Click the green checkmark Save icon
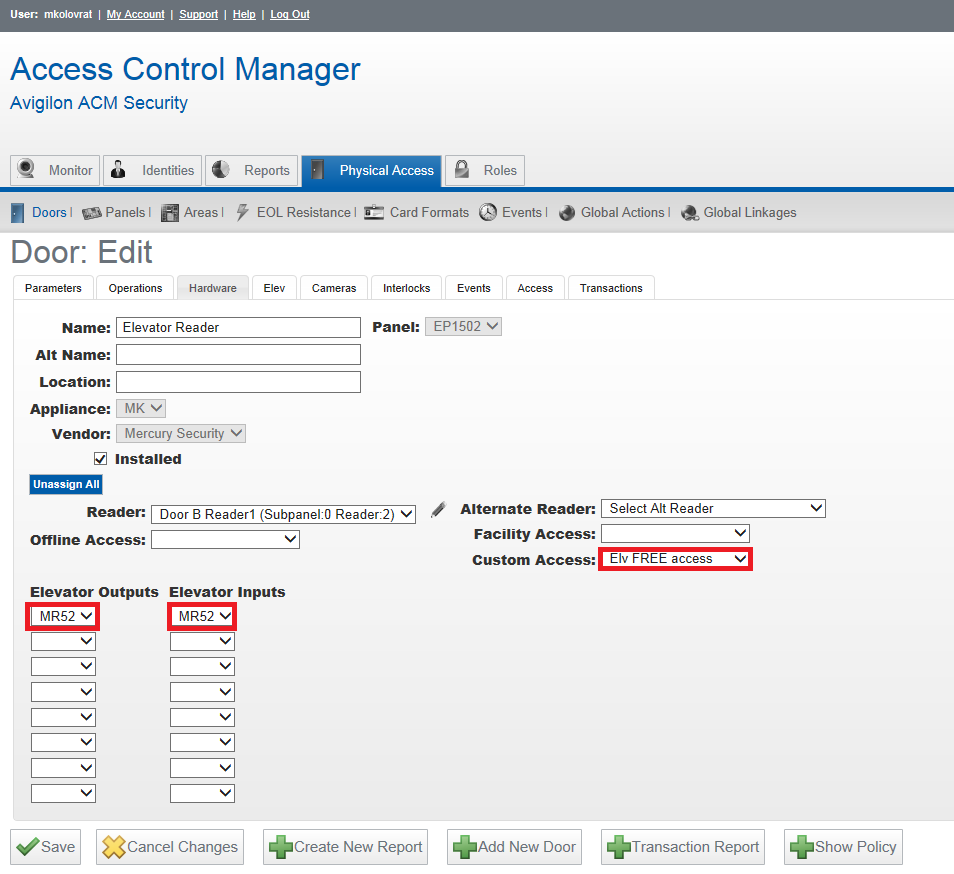Screen dimensions: 954x874 [x=27, y=846]
